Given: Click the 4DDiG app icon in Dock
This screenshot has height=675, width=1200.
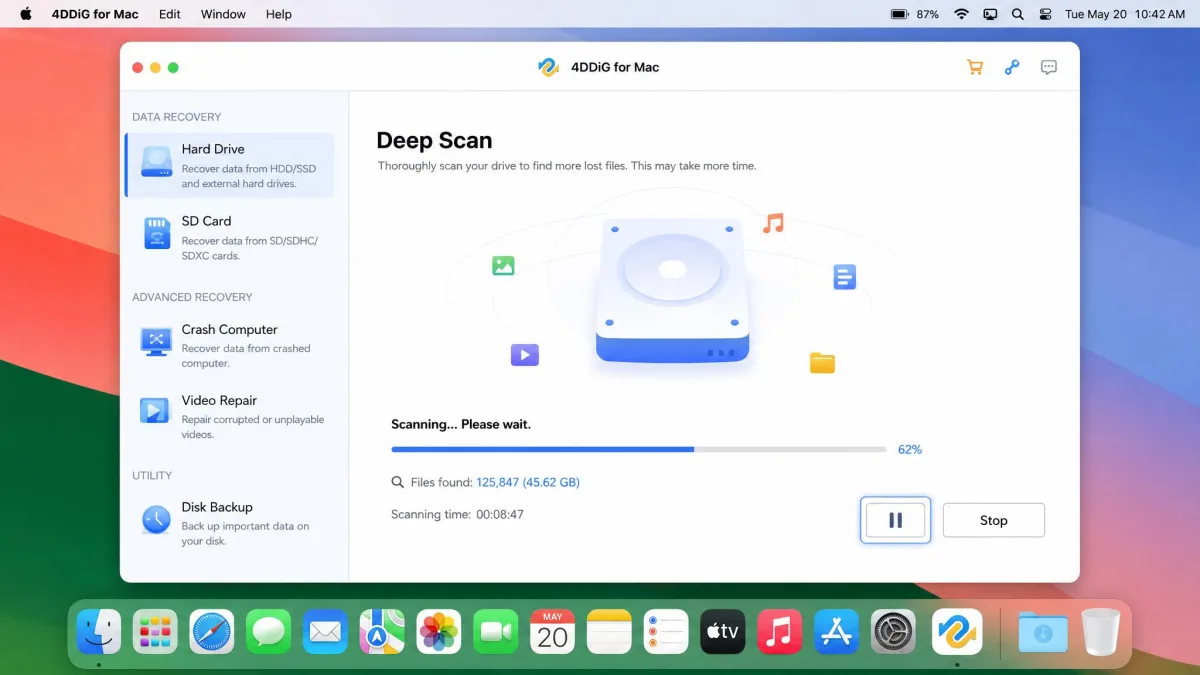Looking at the screenshot, I should click(x=957, y=632).
